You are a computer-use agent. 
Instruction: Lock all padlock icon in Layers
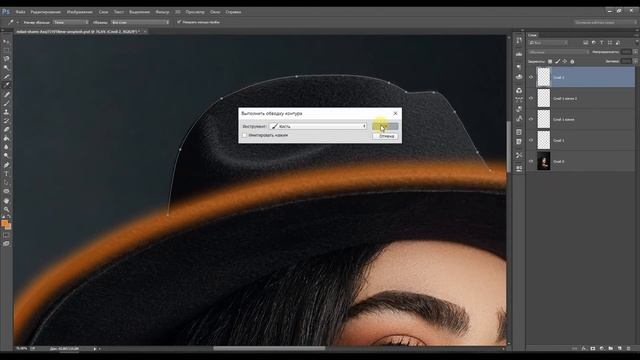(x=572, y=62)
